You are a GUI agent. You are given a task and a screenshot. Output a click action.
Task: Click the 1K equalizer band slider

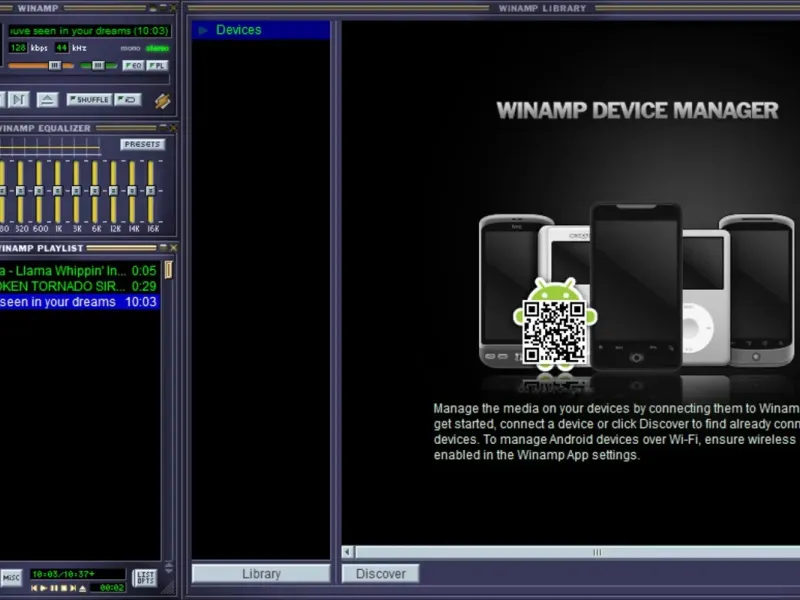pos(57,191)
